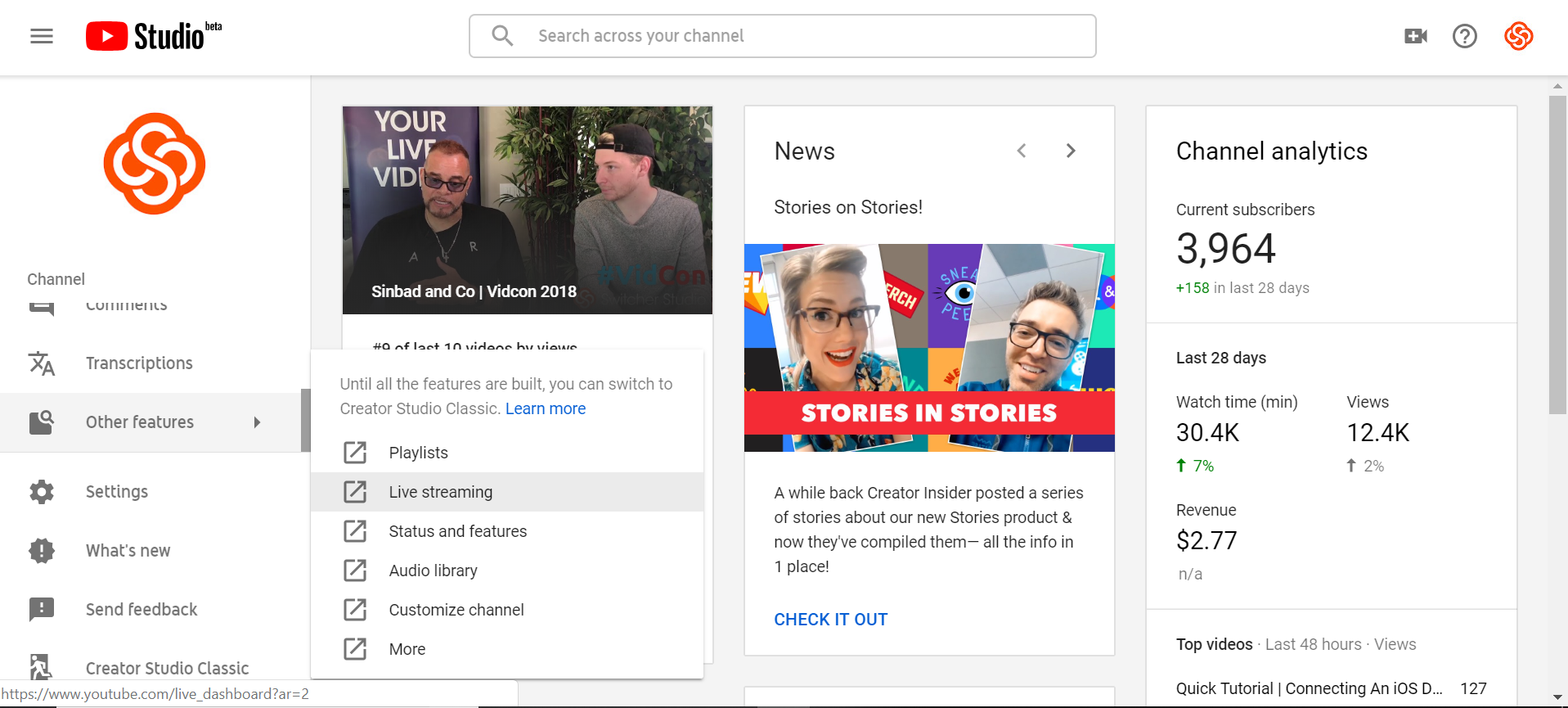Screen dimensions: 1568x708
Task: Open Sinbad and Co video thumbnail
Action: click(x=527, y=210)
